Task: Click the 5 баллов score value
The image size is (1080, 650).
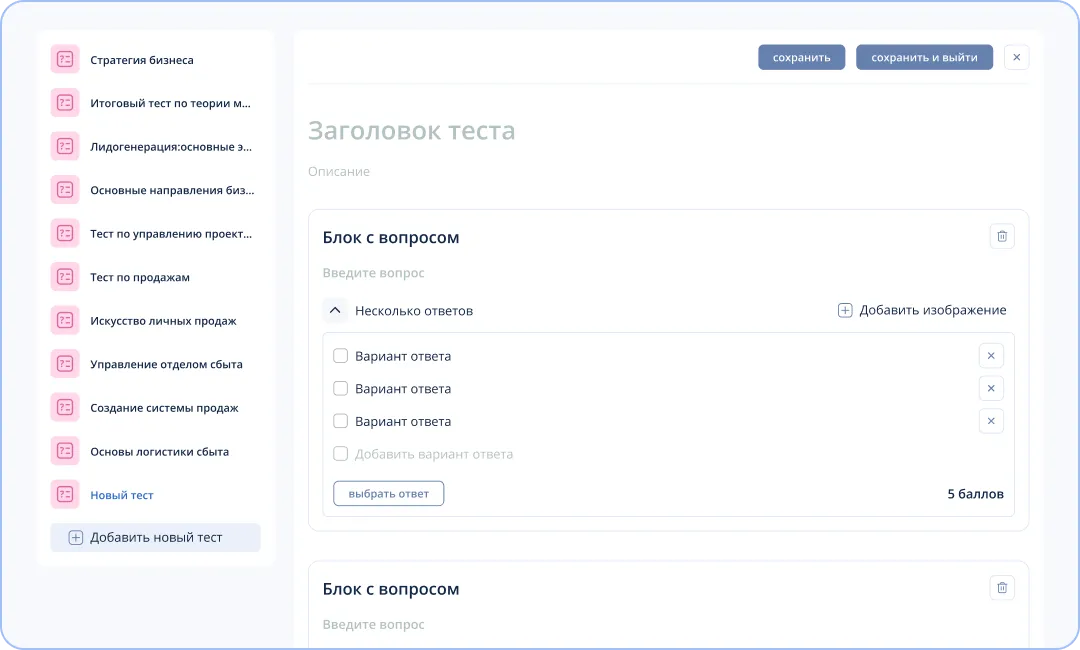Action: (x=975, y=494)
